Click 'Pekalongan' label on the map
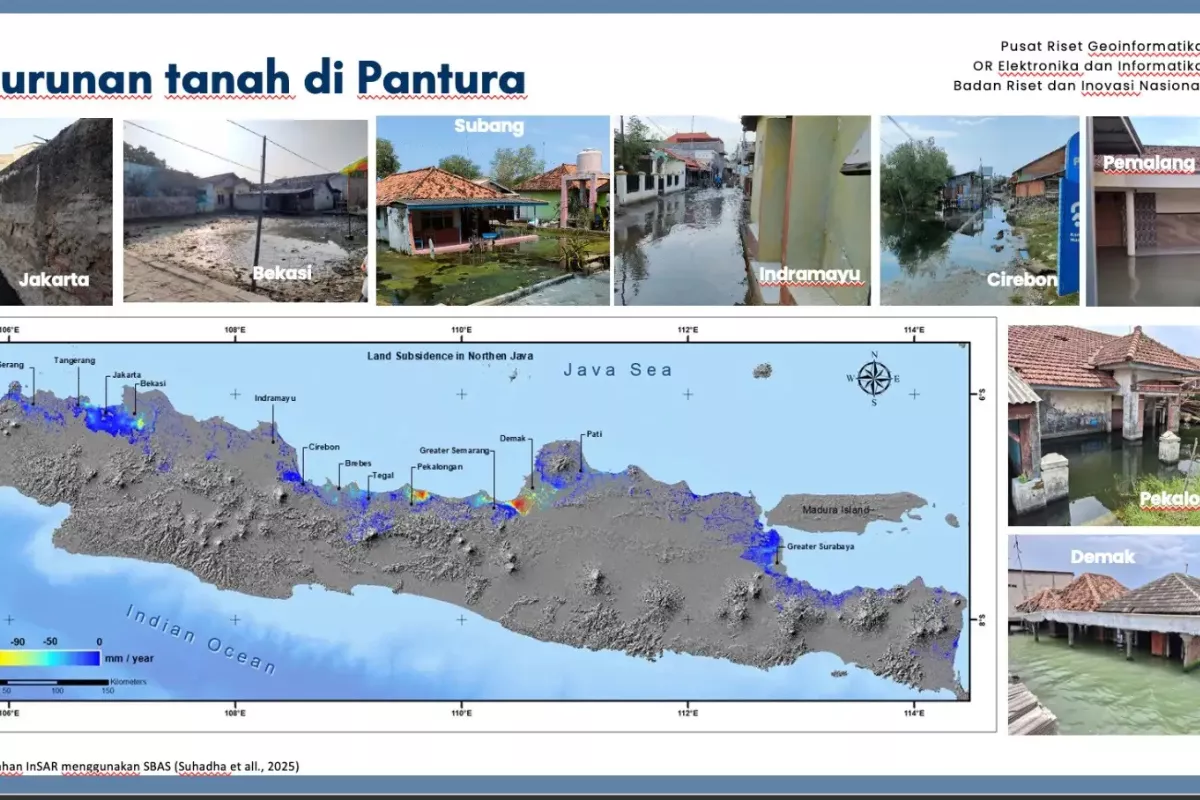Screen dimensions: 1200x800 point(438,467)
